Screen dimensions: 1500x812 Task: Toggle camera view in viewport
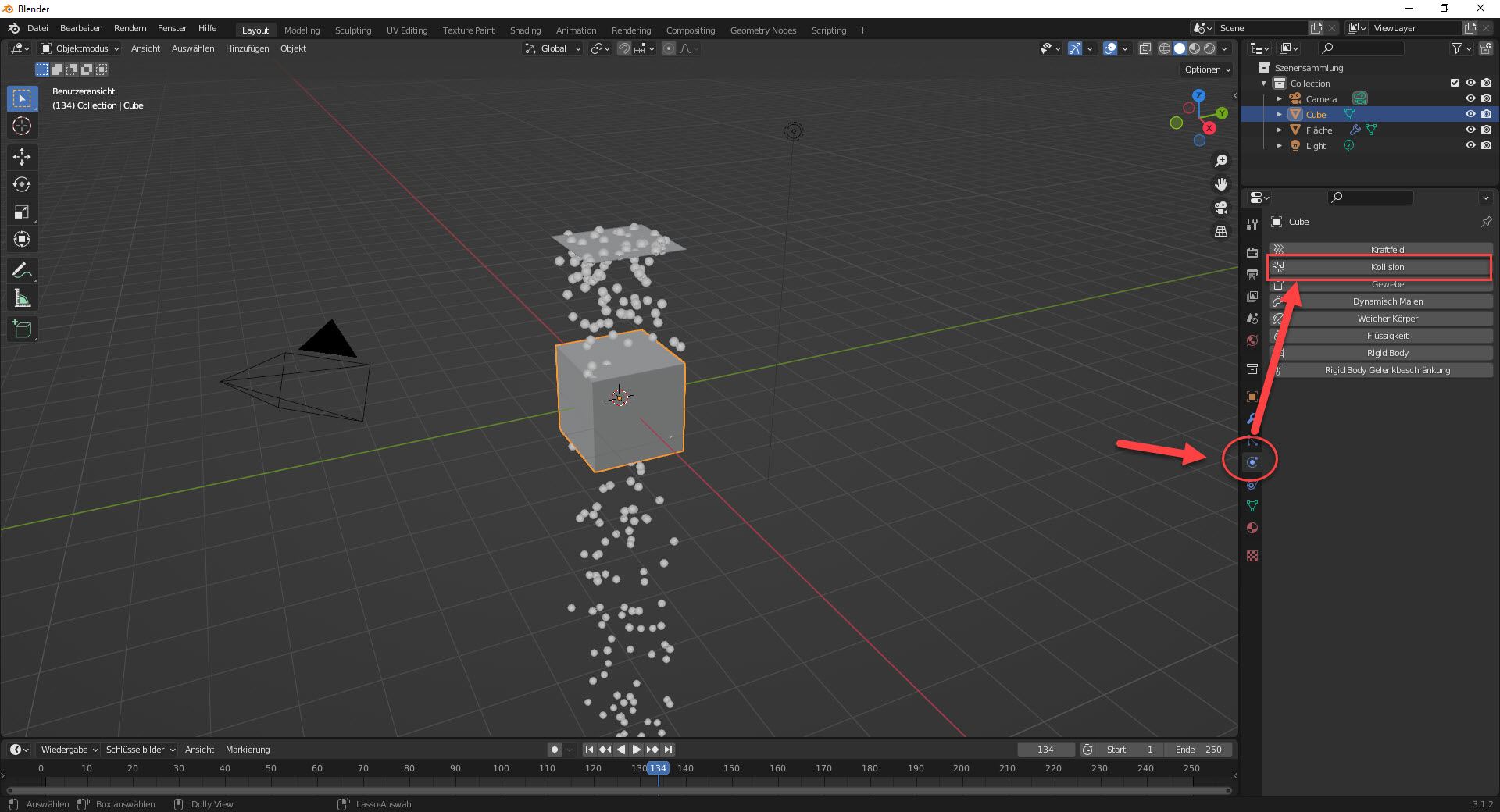(x=1220, y=208)
